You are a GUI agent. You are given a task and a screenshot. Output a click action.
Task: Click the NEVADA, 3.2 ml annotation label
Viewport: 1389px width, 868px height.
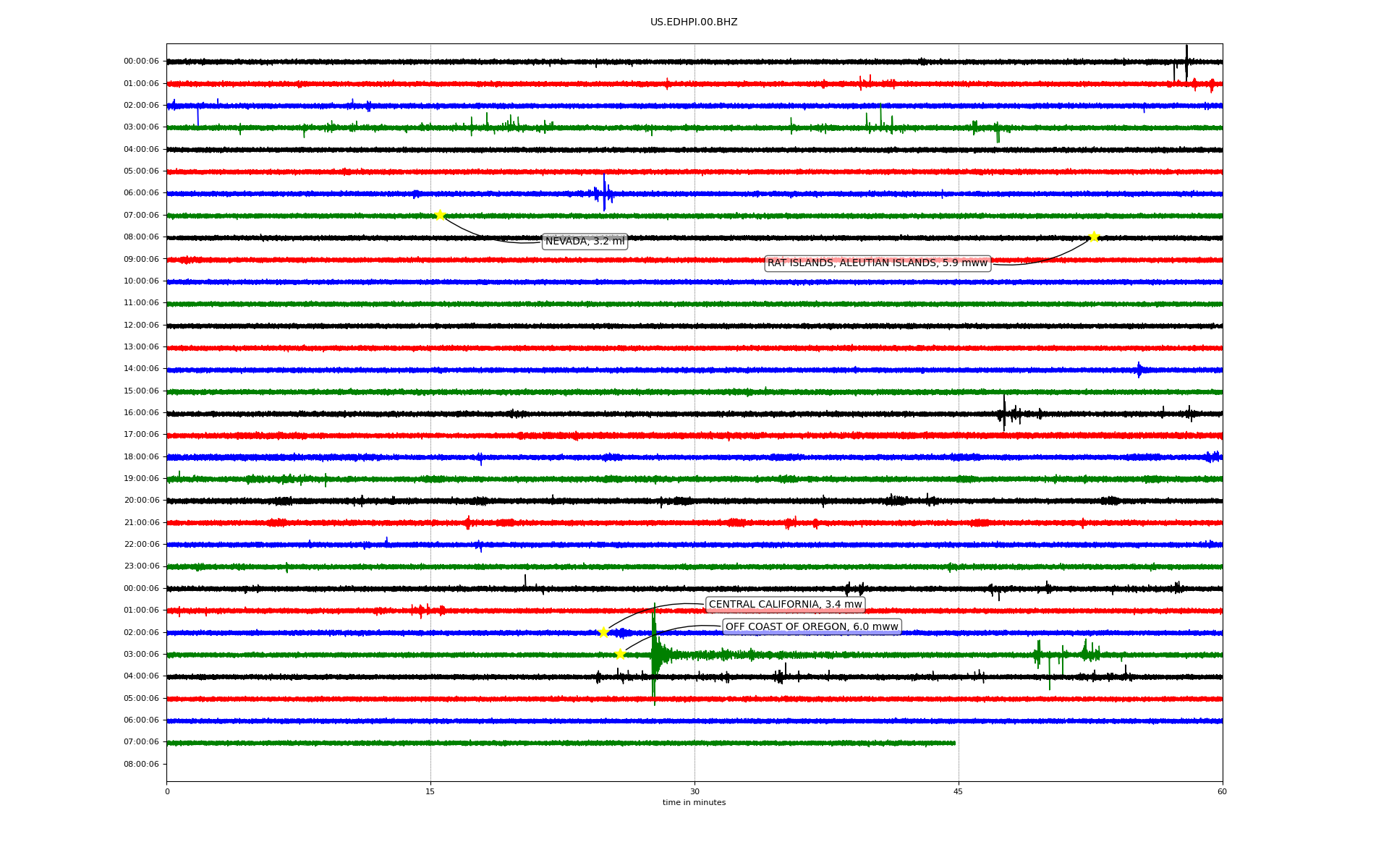585,242
